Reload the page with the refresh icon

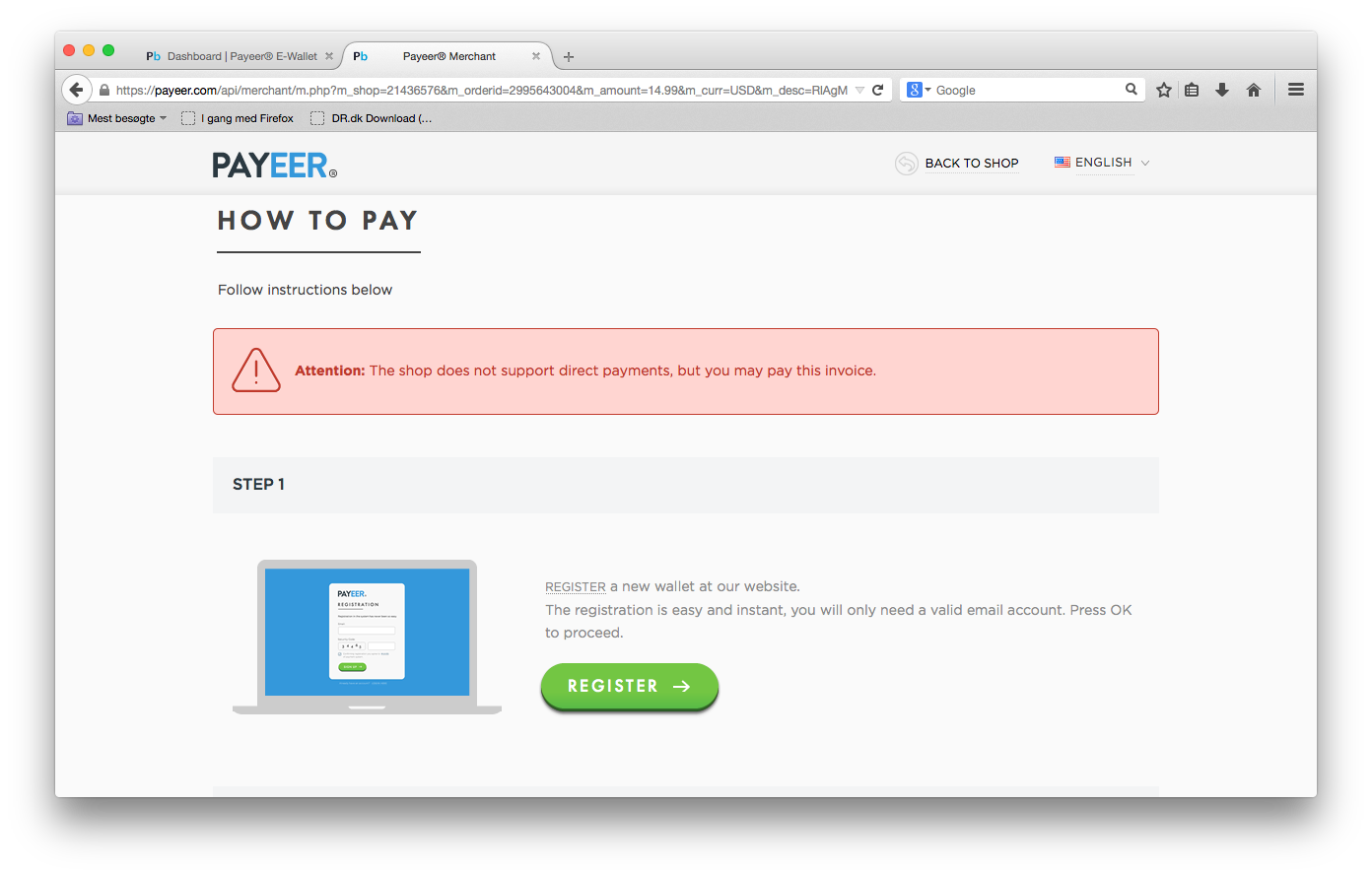[x=877, y=90]
